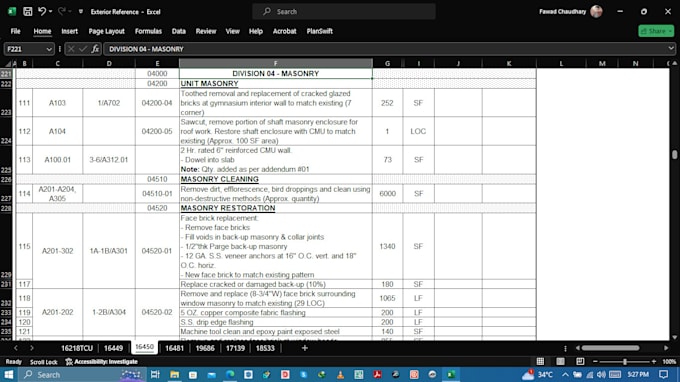Click the Name Box showing F221
This screenshot has height=382, width=680.
click(24, 49)
